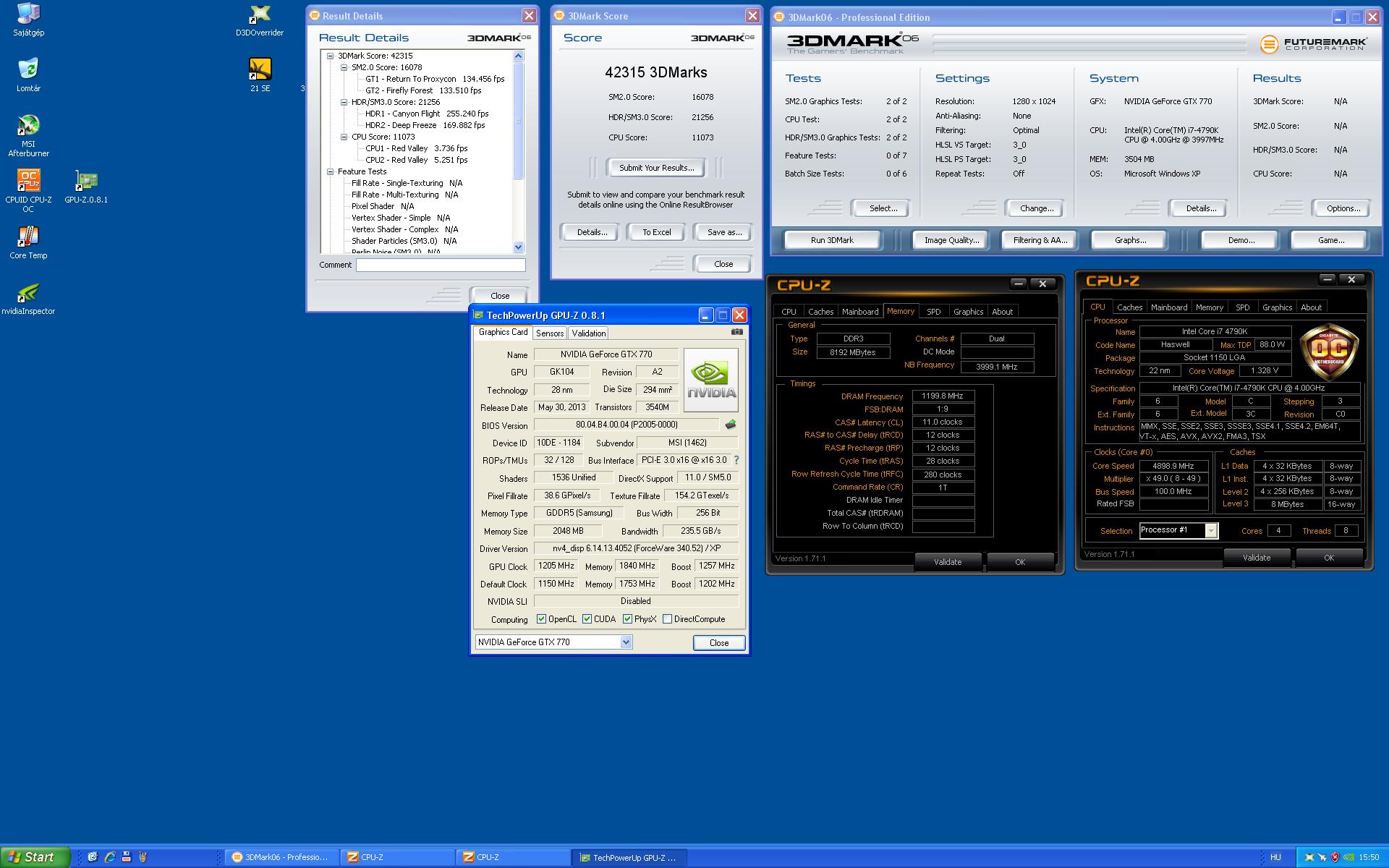1389x868 pixels.
Task: Toggle the PhysX checkbox in GPU-Z
Action: (x=627, y=619)
